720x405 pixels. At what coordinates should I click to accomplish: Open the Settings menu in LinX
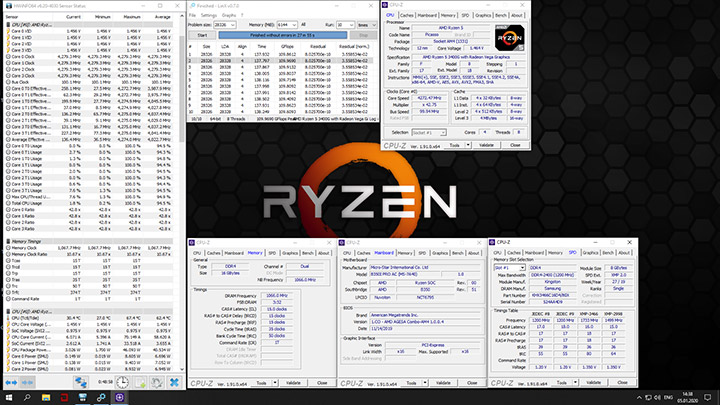click(x=208, y=15)
